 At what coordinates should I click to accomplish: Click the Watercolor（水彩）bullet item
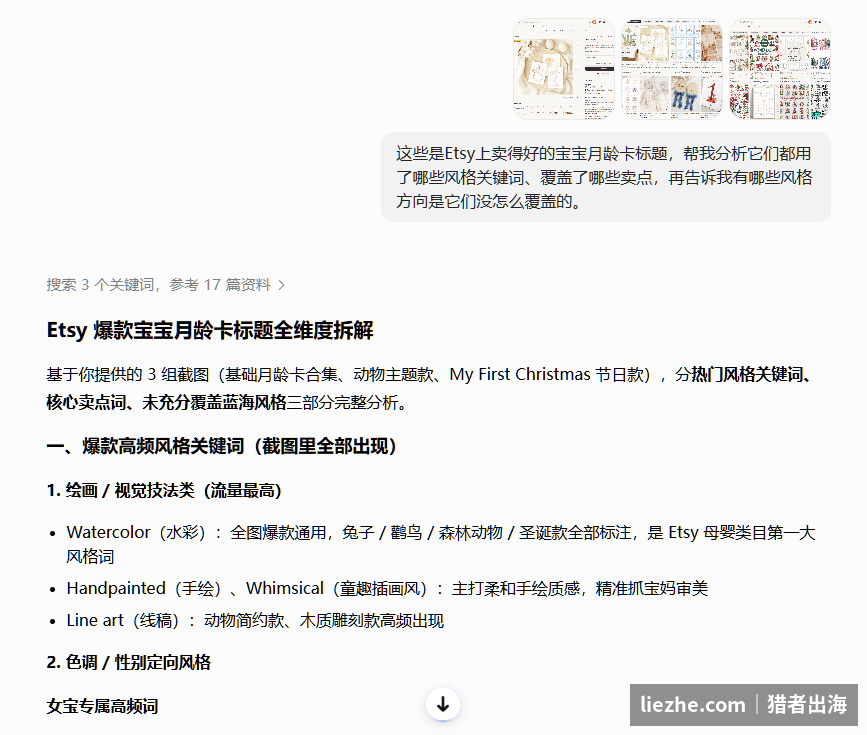tap(441, 544)
